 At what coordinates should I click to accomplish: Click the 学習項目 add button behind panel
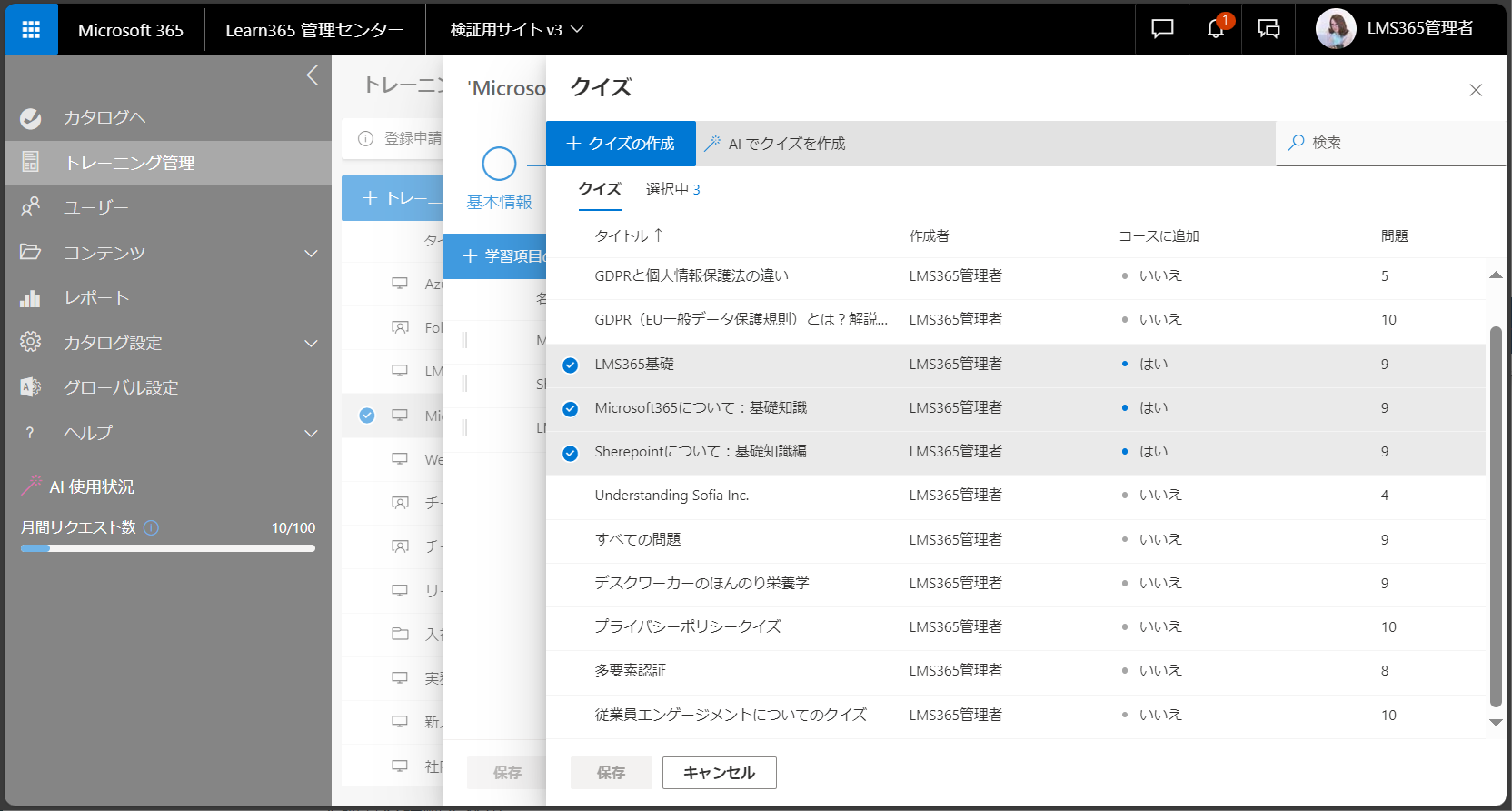pos(495,256)
